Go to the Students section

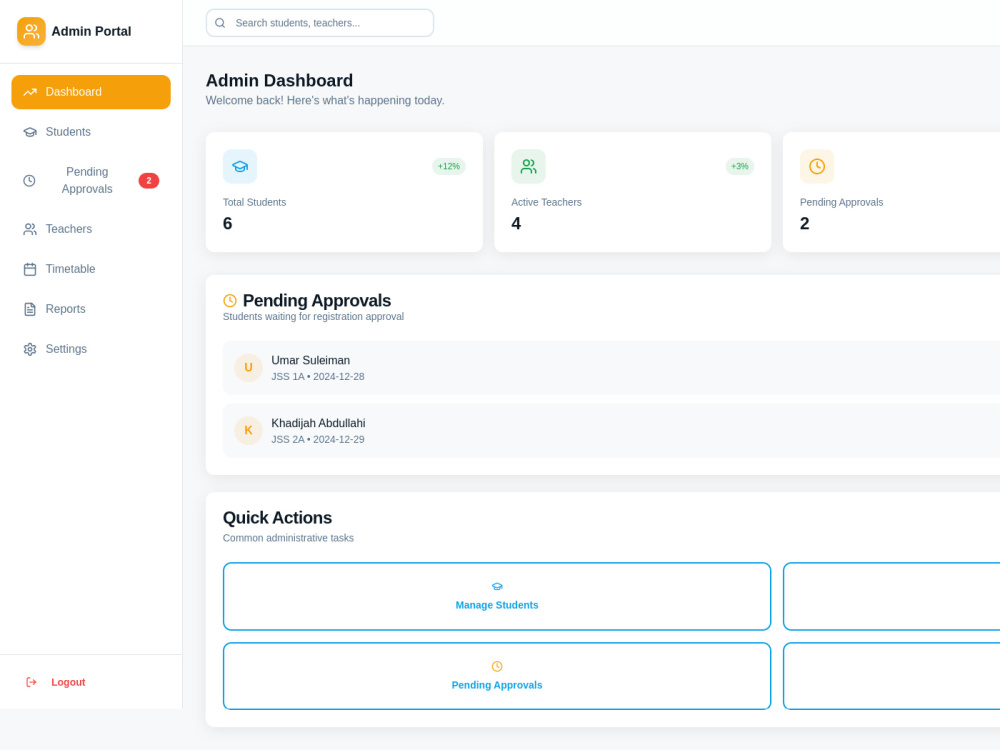click(91, 132)
